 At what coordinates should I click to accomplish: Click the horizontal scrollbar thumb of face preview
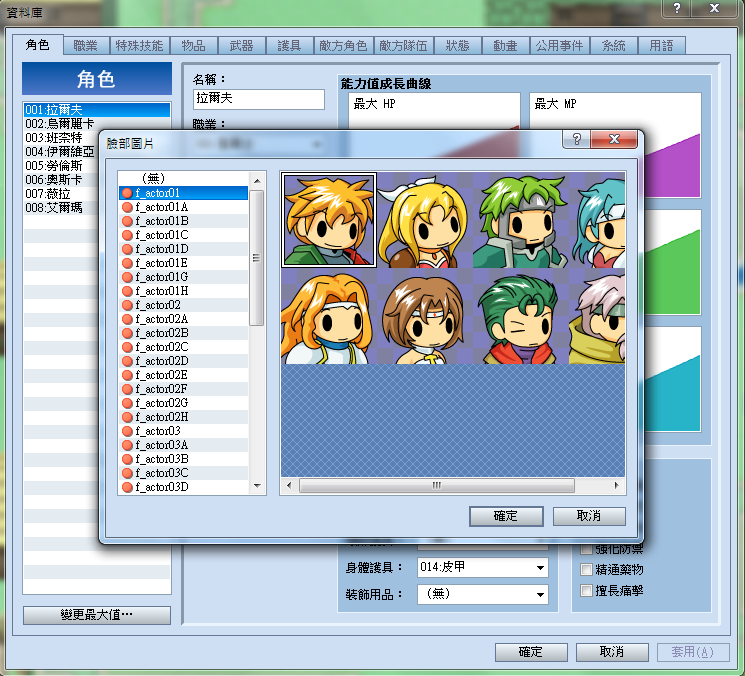(x=437, y=486)
